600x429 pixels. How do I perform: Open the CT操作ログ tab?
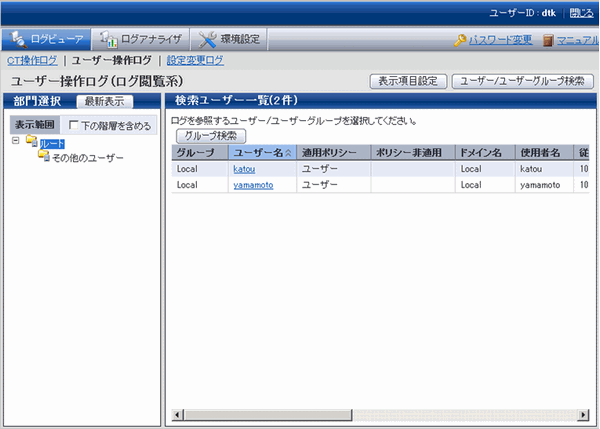[x=32, y=61]
